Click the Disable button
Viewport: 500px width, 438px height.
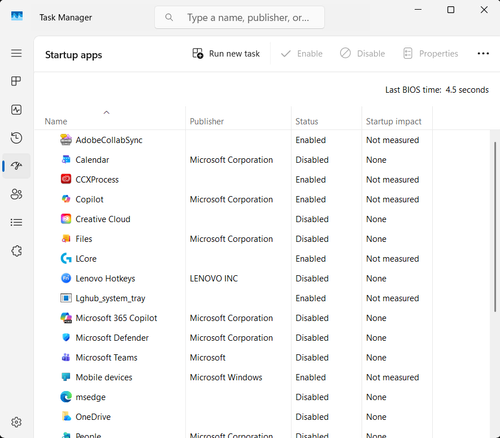click(x=362, y=53)
